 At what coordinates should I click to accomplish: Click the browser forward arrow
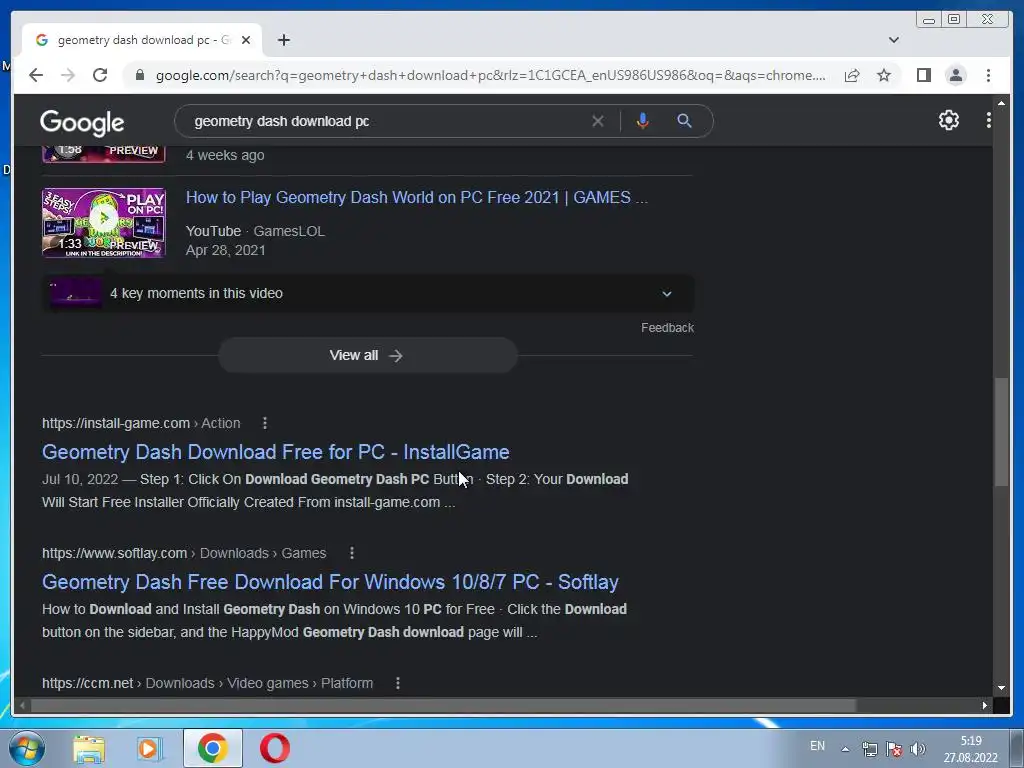[x=68, y=75]
